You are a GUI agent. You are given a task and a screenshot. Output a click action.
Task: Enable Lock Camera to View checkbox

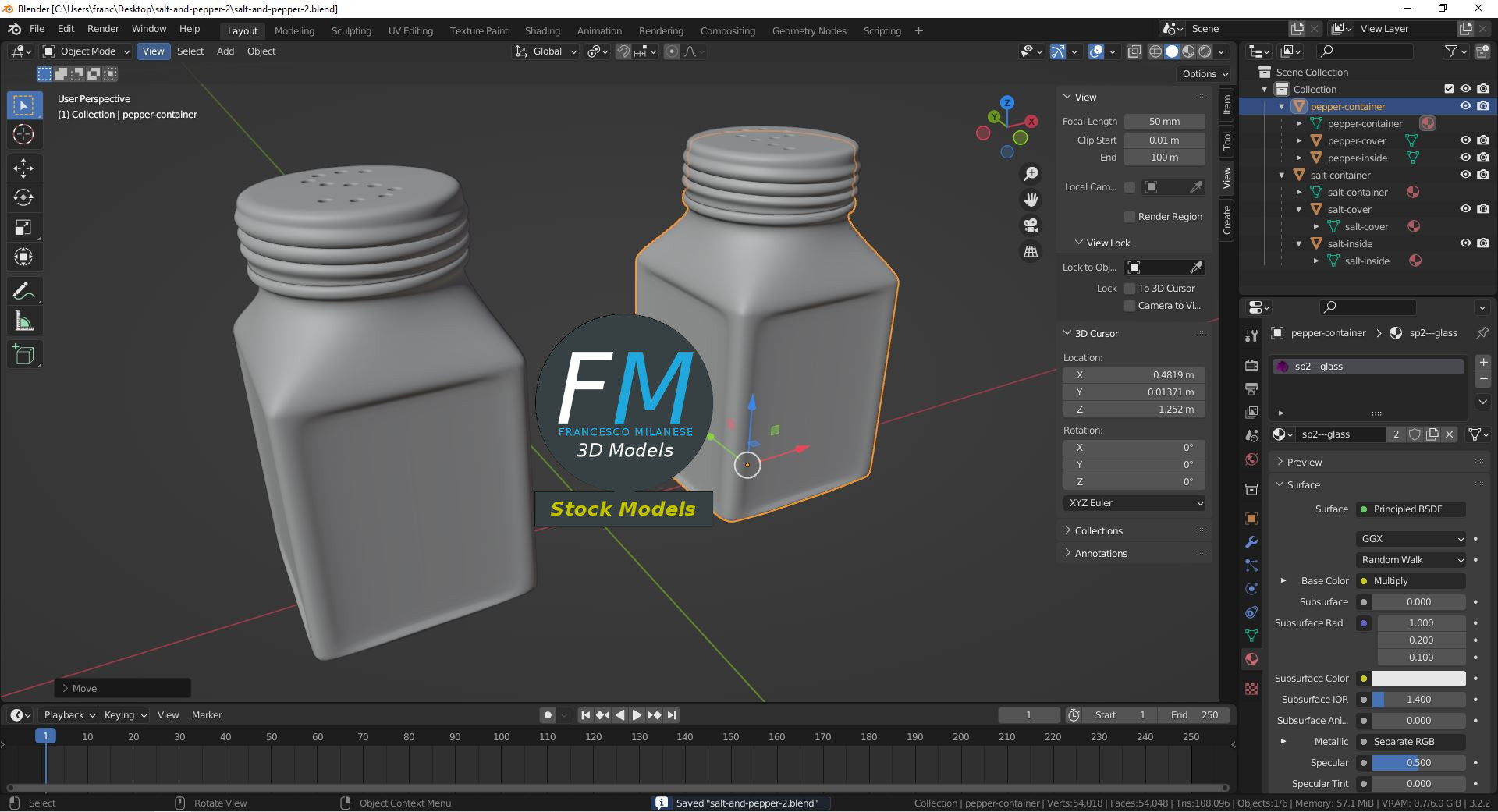1129,306
